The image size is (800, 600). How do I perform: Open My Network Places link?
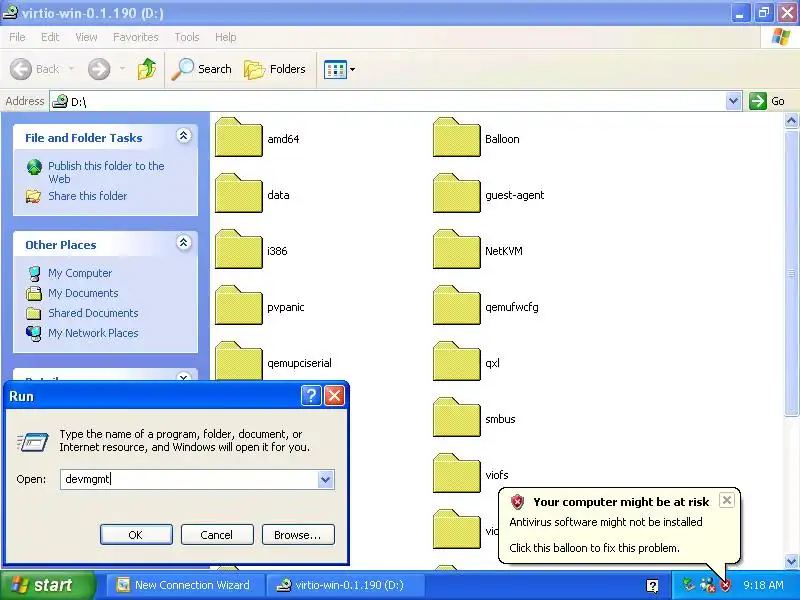[x=93, y=333]
